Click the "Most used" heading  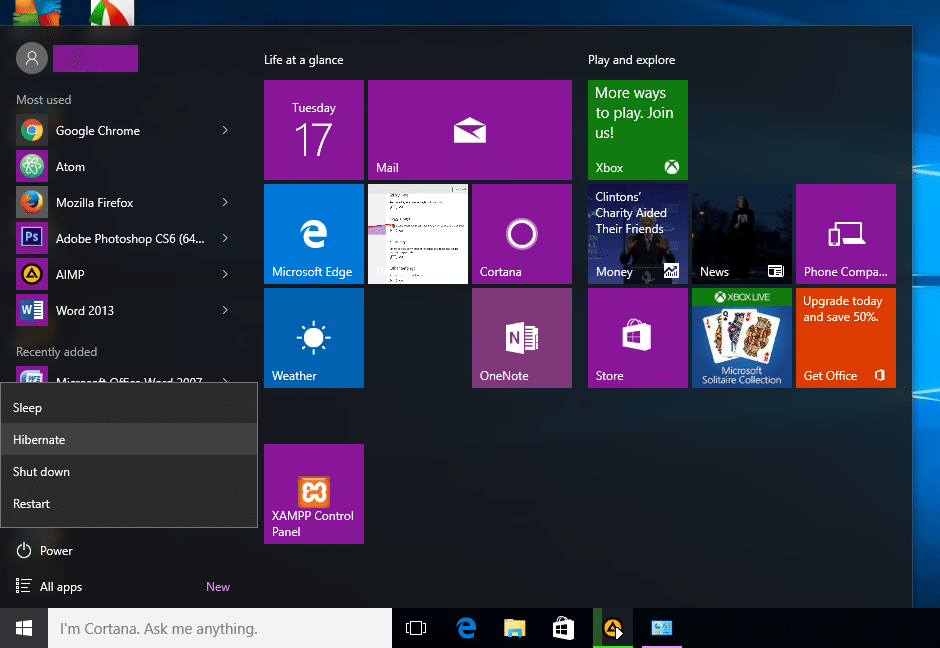[x=43, y=100]
